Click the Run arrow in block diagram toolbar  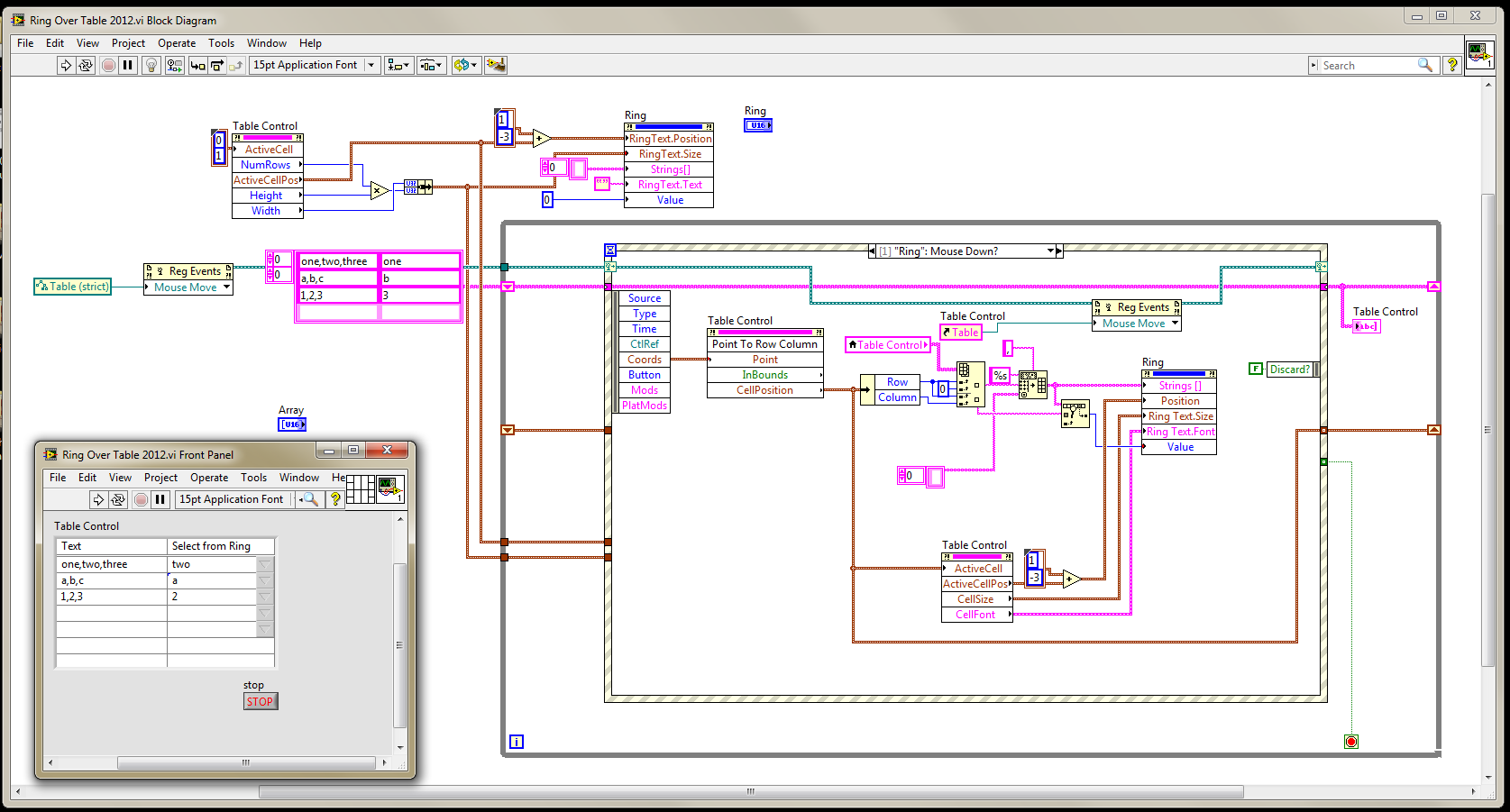point(66,65)
